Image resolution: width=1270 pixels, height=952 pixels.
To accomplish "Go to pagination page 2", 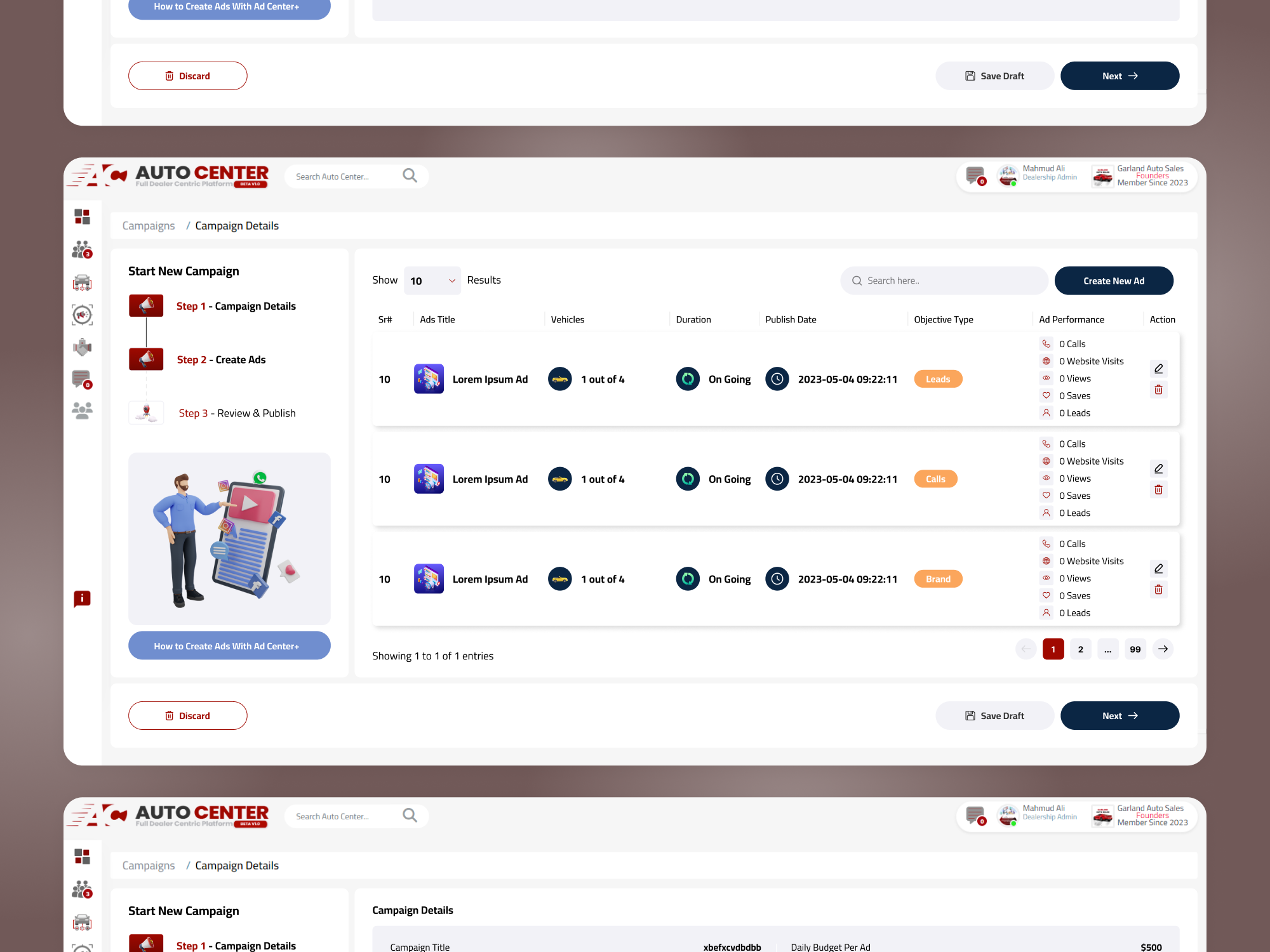I will click(x=1080, y=649).
